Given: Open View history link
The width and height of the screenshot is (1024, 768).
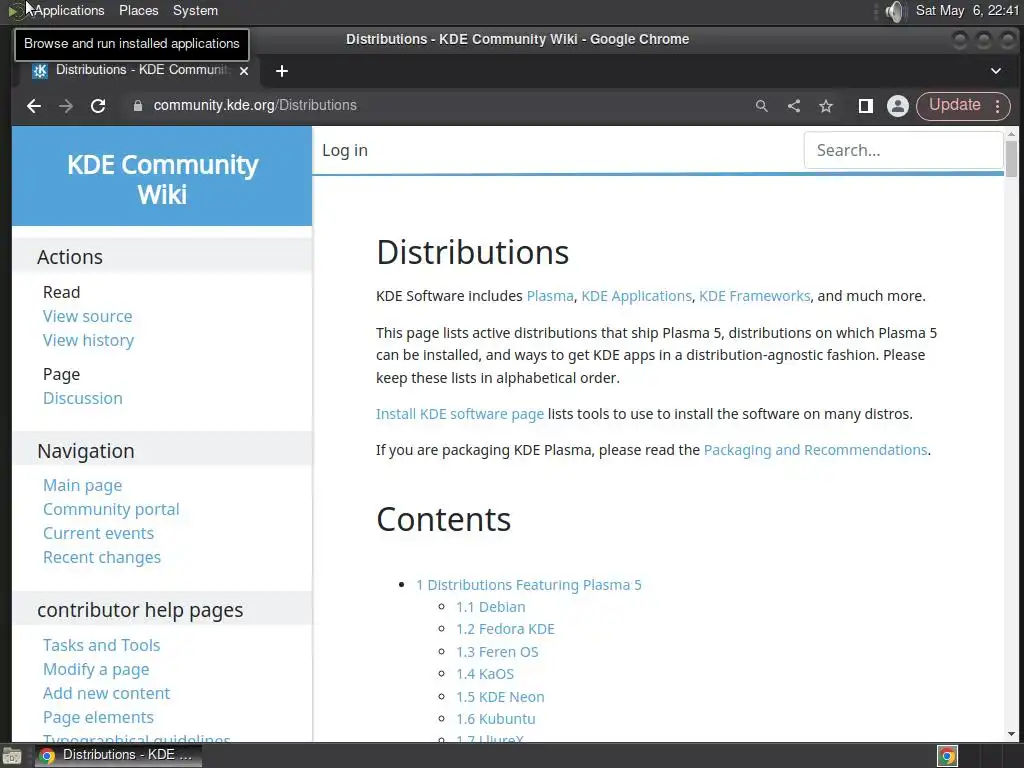Looking at the screenshot, I should [x=88, y=340].
